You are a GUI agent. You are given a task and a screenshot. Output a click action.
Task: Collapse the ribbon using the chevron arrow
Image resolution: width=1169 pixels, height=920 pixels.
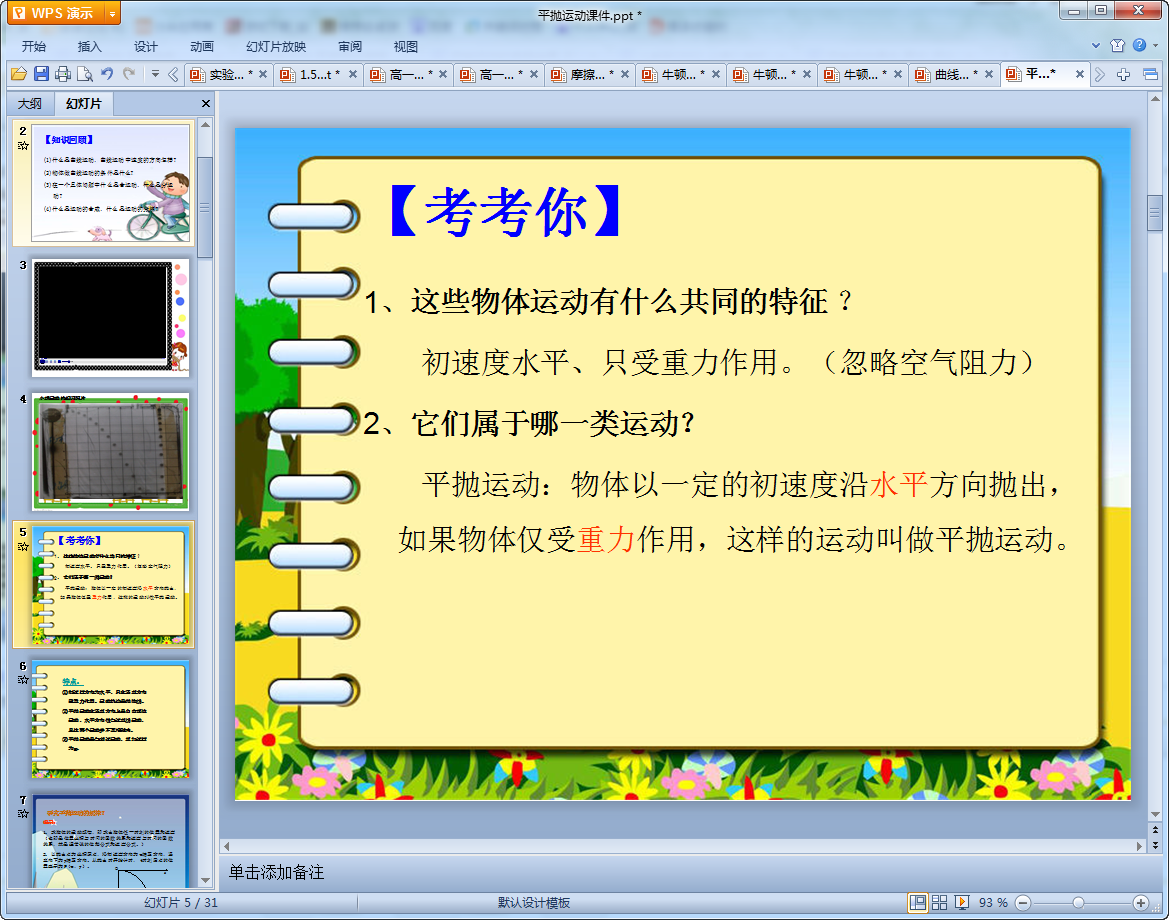pyautogui.click(x=1096, y=46)
